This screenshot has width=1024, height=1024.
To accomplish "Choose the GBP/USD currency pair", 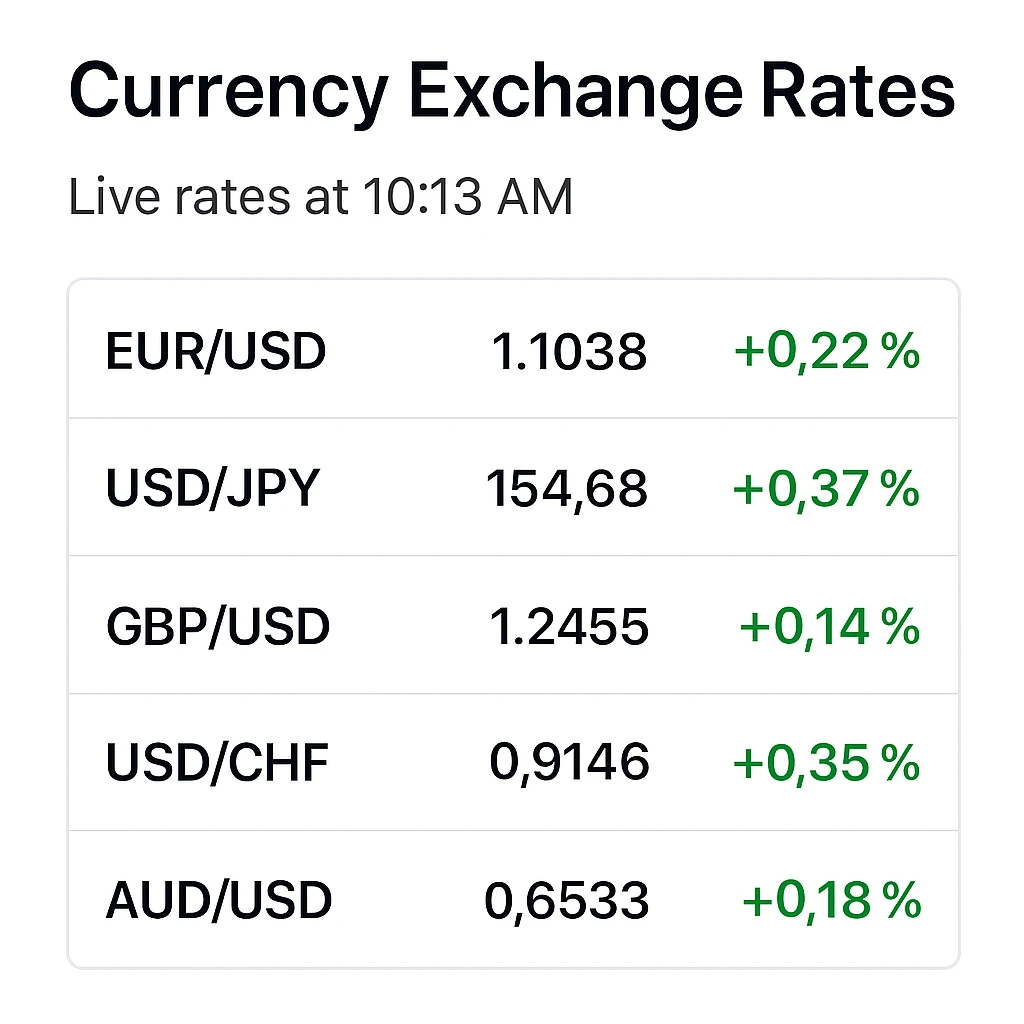I will pyautogui.click(x=217, y=627).
